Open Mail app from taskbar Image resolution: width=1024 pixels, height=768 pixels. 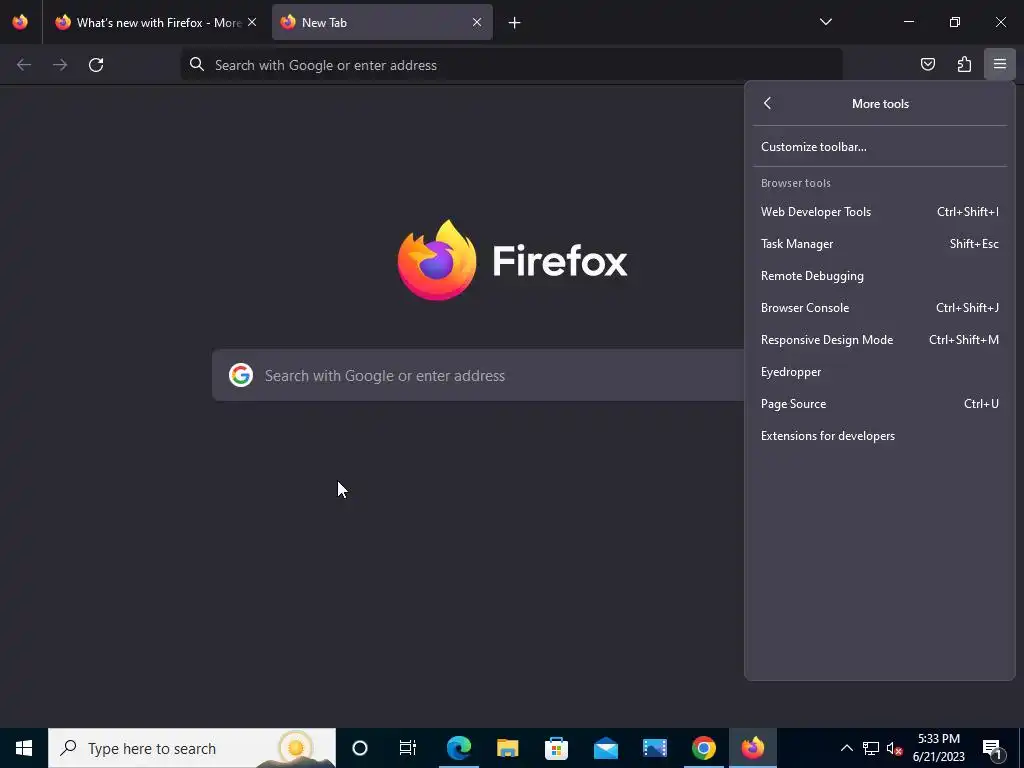click(x=605, y=748)
